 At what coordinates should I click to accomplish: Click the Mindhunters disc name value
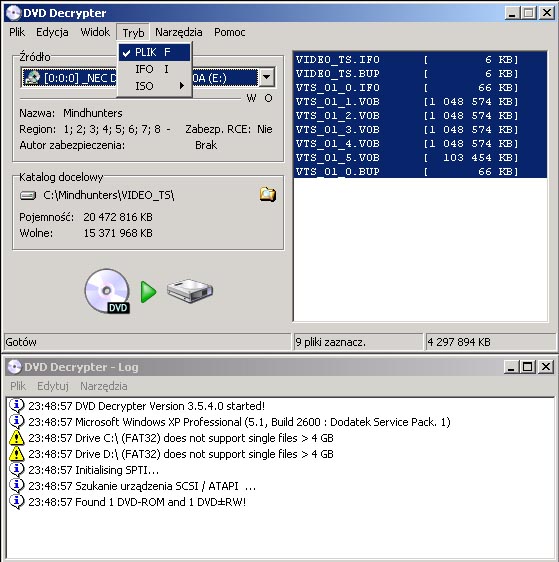coord(93,113)
